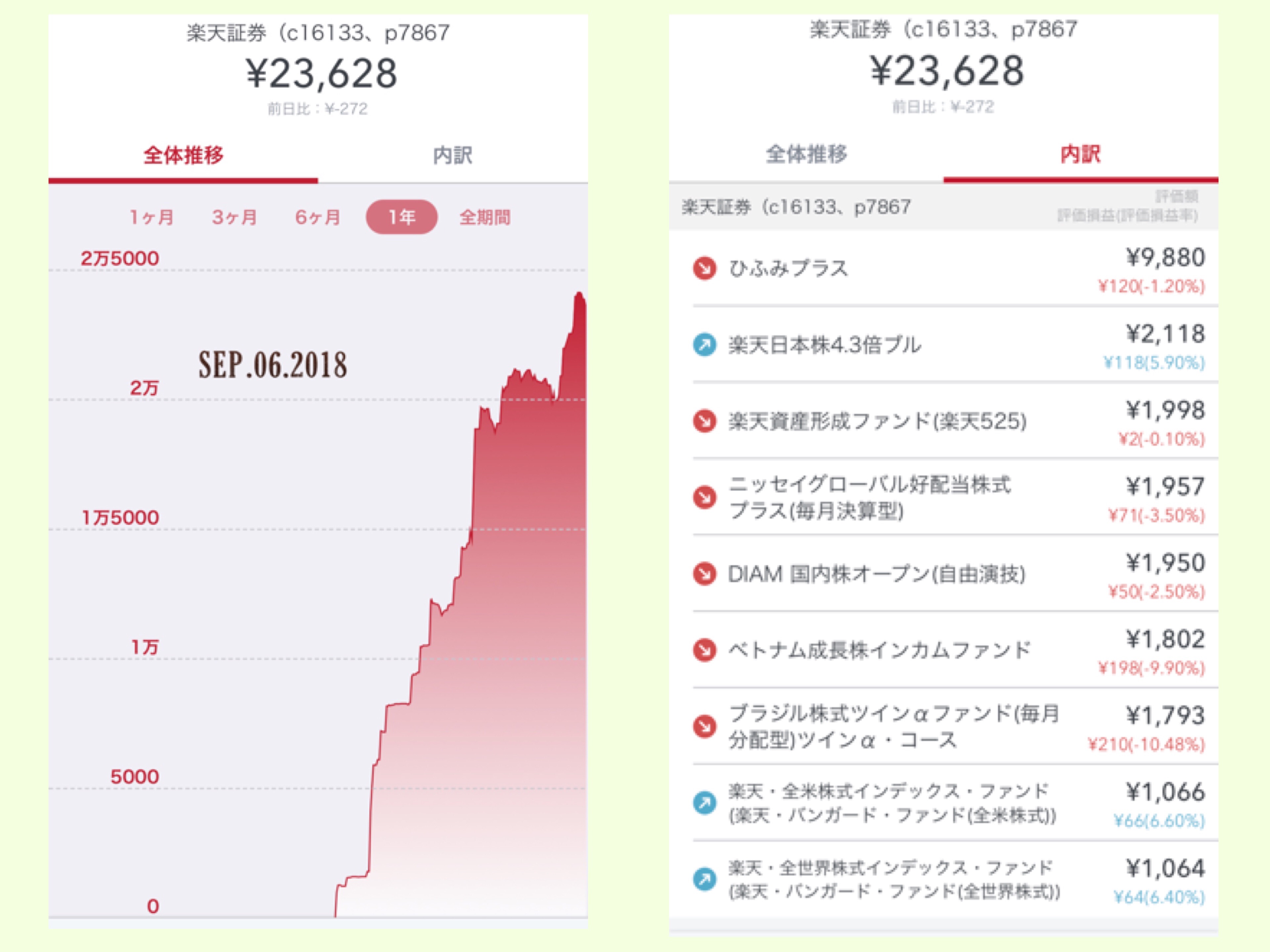Click the 楽天証券 account section header row
1270x952 pixels.
click(x=942, y=207)
